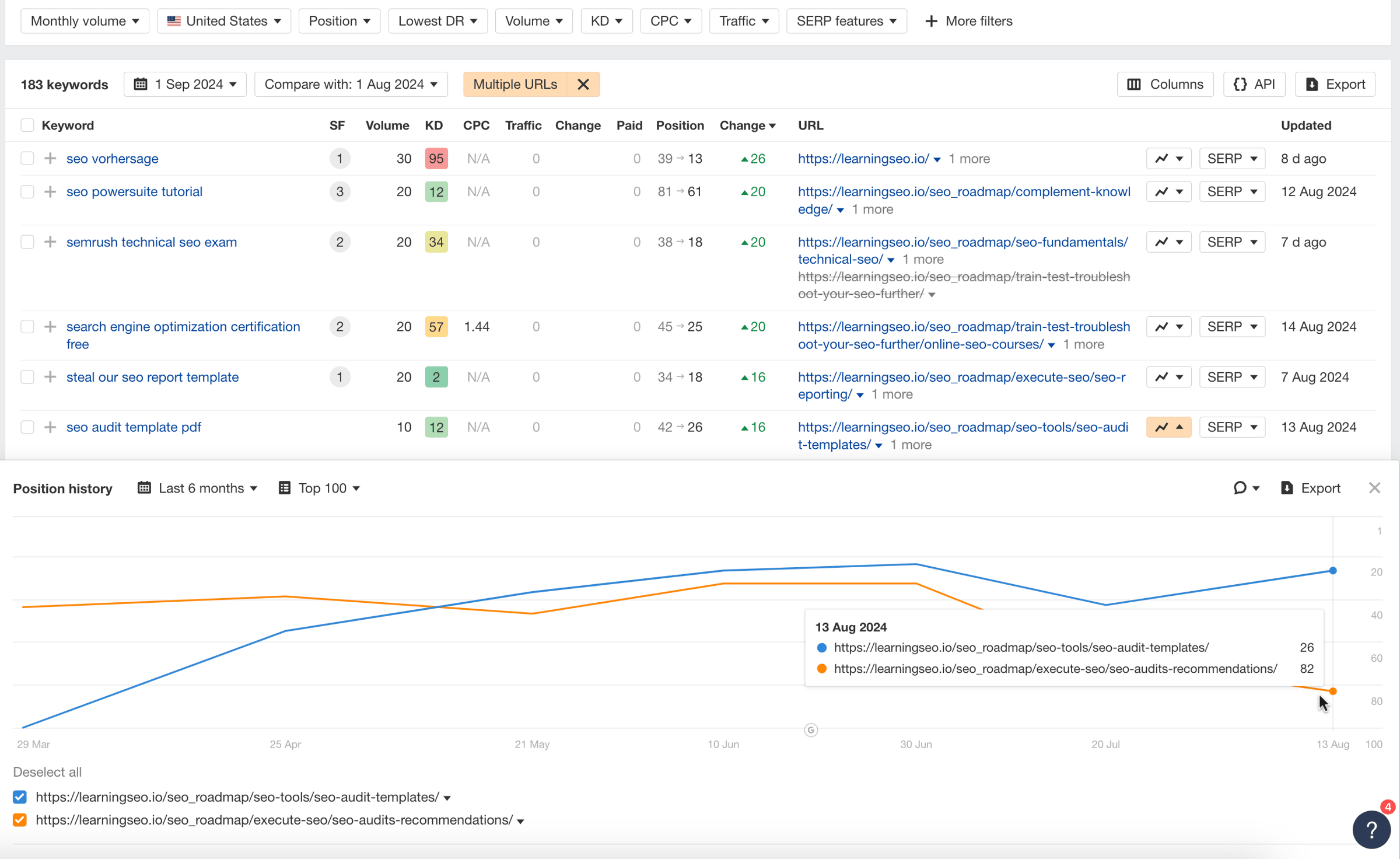
Task: Open position history chart for seo vorhersage
Action: point(1168,159)
